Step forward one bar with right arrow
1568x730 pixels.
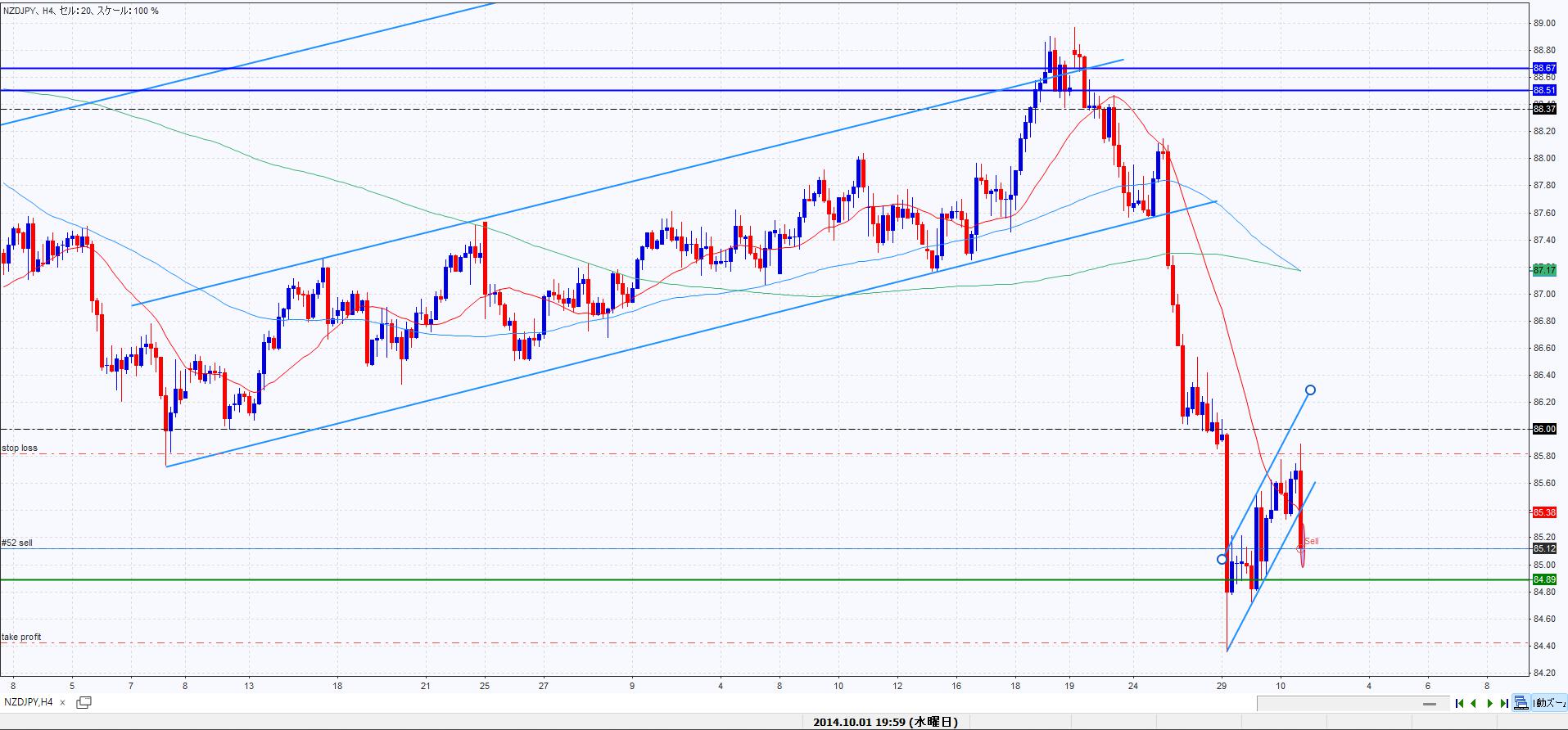pyautogui.click(x=1489, y=703)
